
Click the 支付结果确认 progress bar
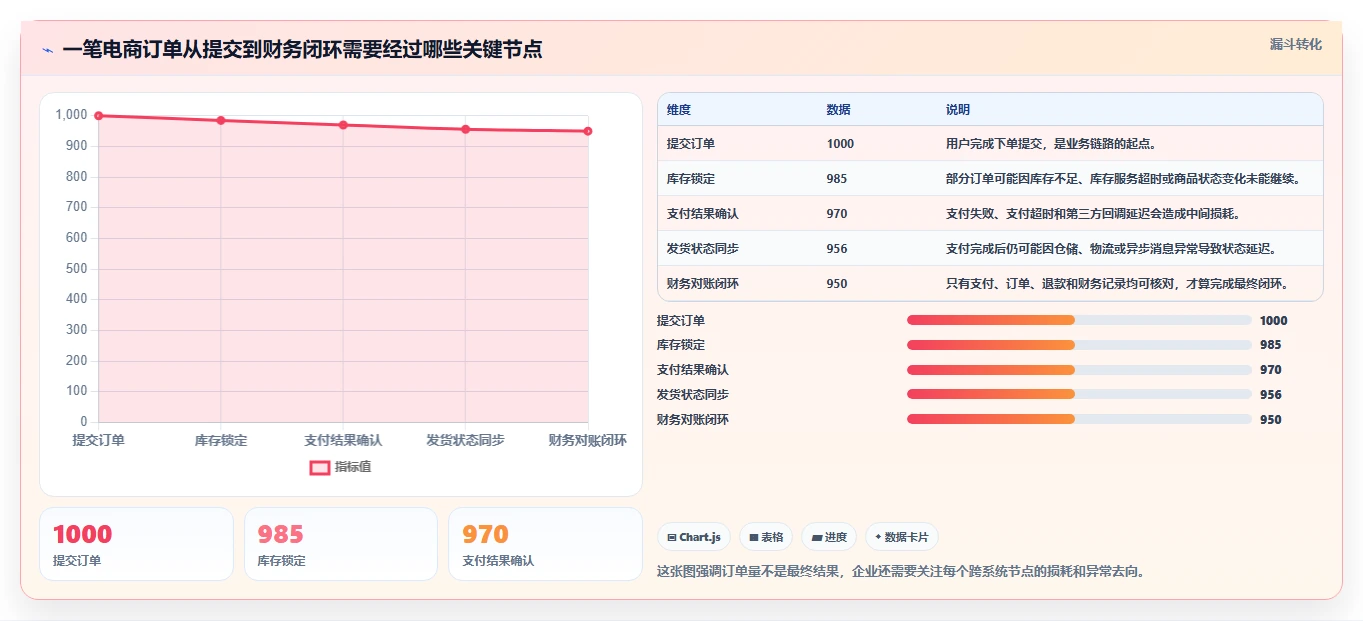pyautogui.click(x=1079, y=370)
